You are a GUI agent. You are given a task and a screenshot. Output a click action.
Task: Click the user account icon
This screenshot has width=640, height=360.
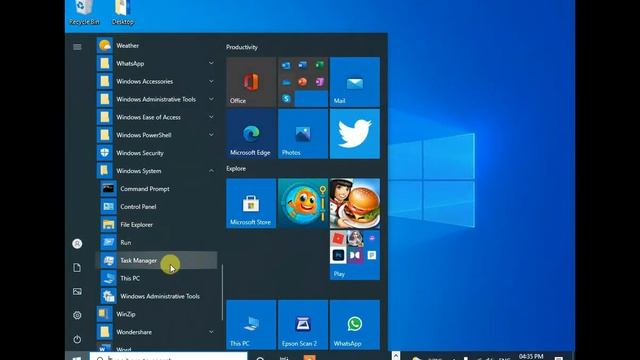click(x=77, y=244)
